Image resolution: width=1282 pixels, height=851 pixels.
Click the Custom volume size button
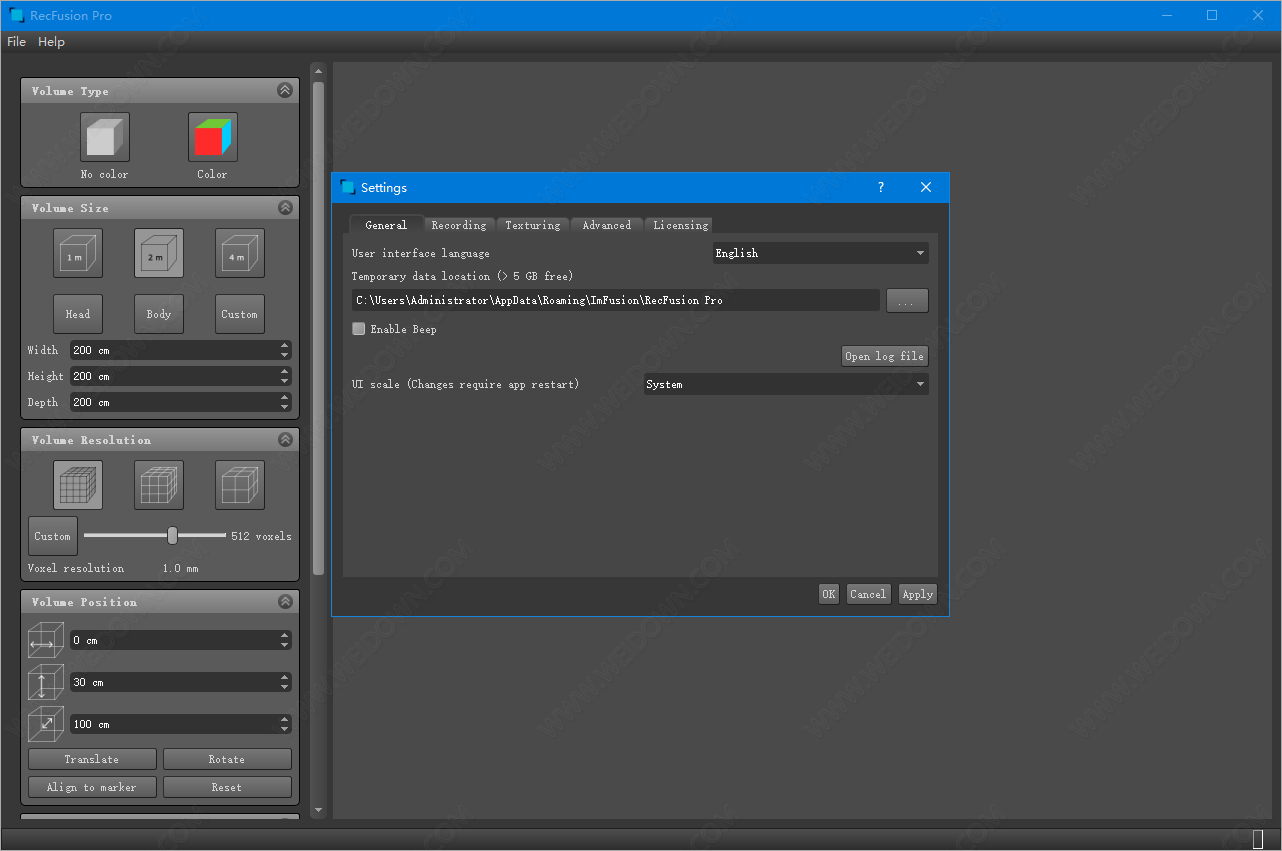point(240,314)
